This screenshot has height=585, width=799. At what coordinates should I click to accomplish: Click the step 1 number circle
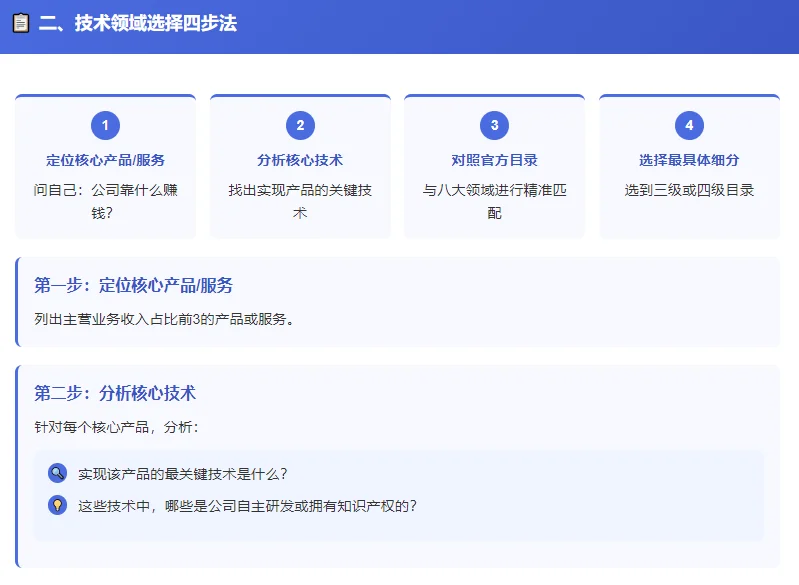point(105,125)
